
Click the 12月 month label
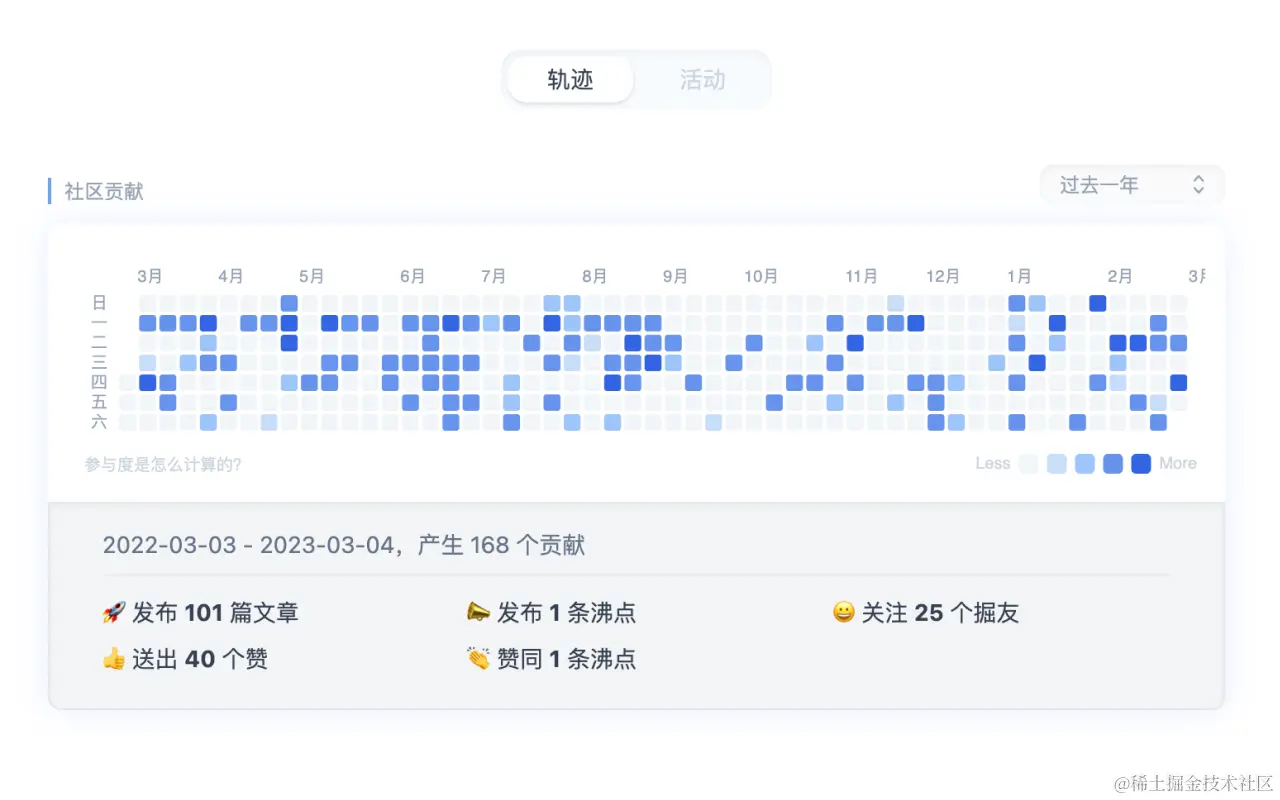(x=942, y=276)
